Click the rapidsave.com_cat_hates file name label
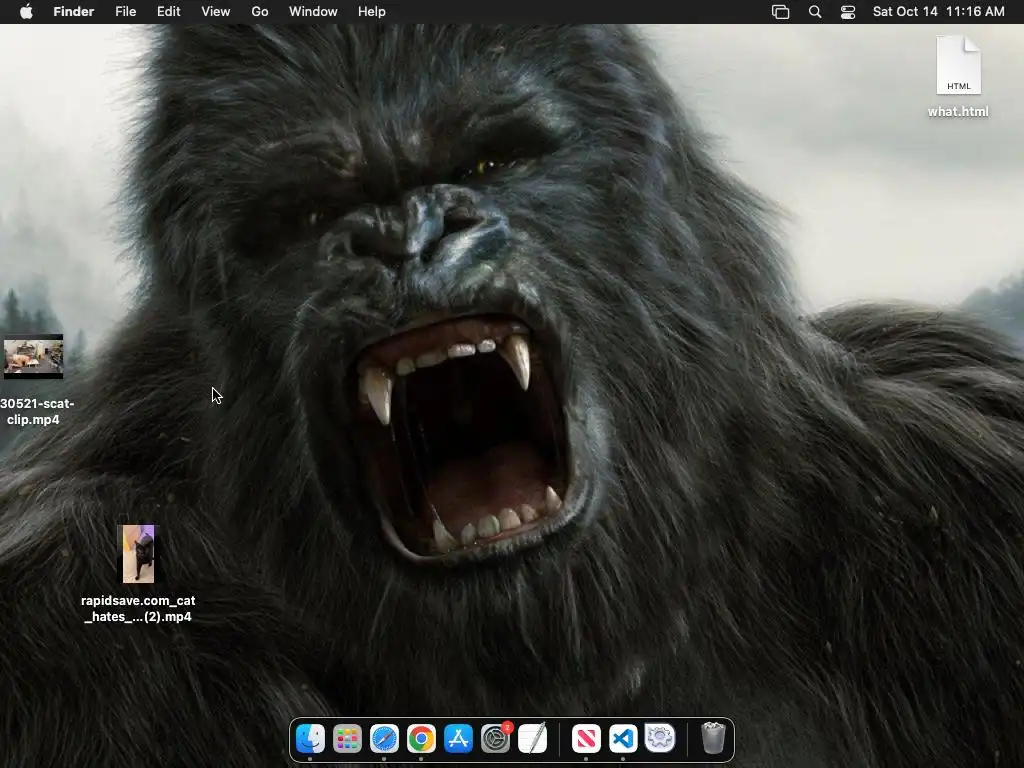The image size is (1024, 768). [x=138, y=609]
